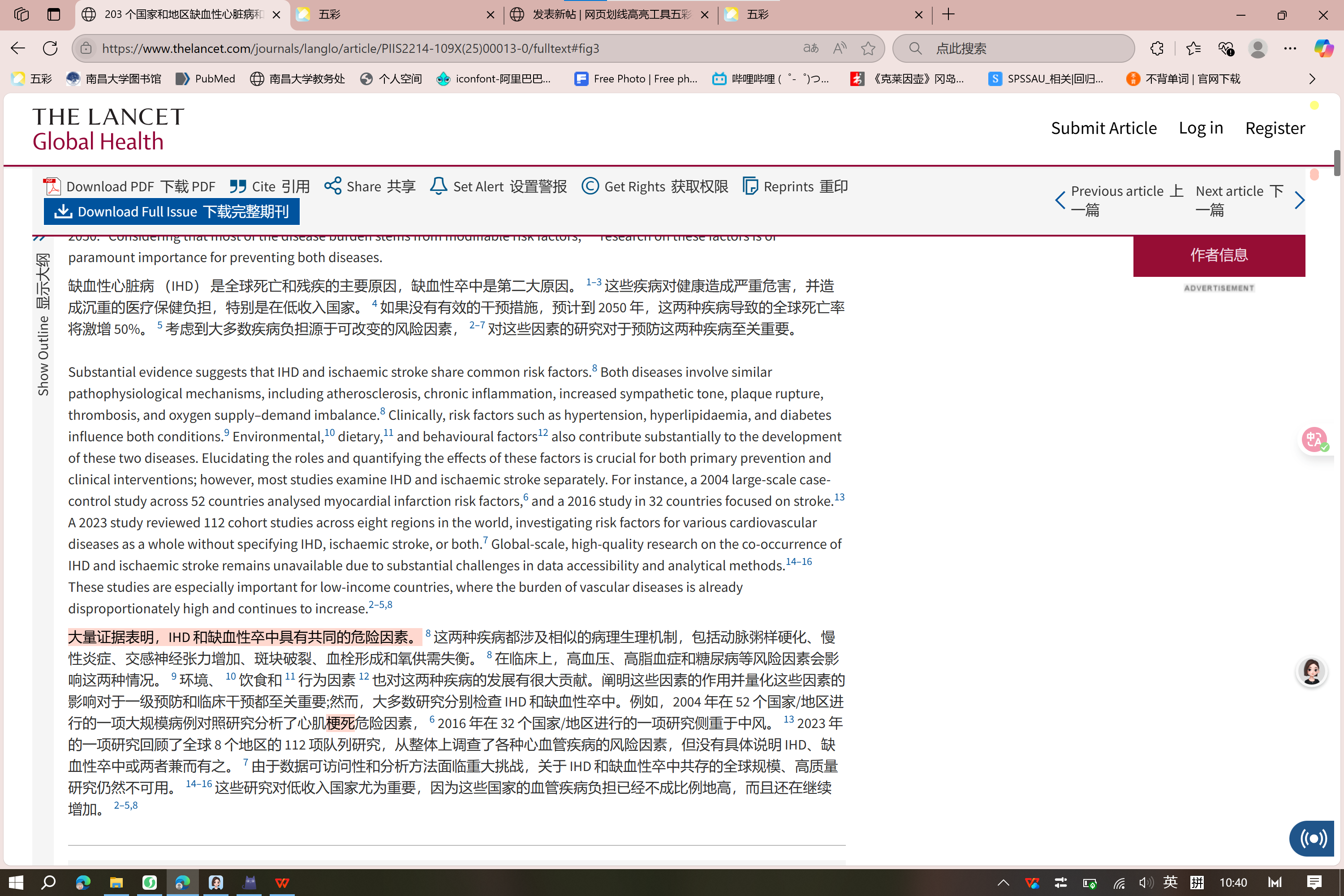The width and height of the screenshot is (1344, 896).
Task: Switch to the 发表新帖 tab
Action: click(x=610, y=14)
